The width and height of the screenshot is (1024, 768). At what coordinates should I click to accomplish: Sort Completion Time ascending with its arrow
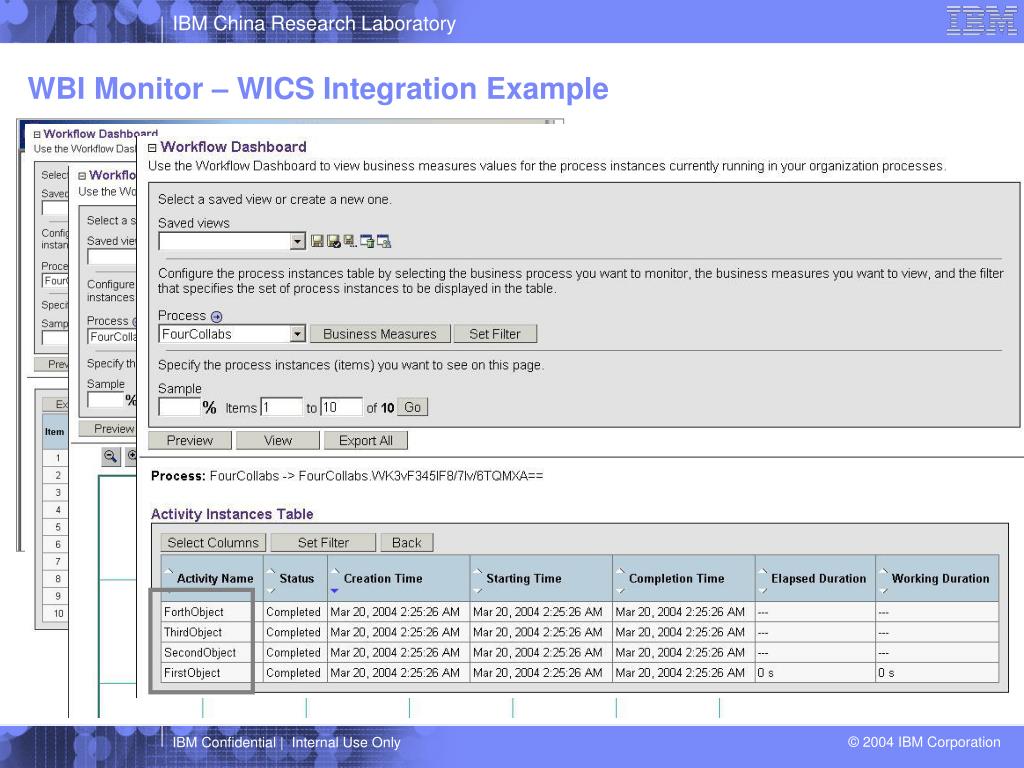point(620,571)
